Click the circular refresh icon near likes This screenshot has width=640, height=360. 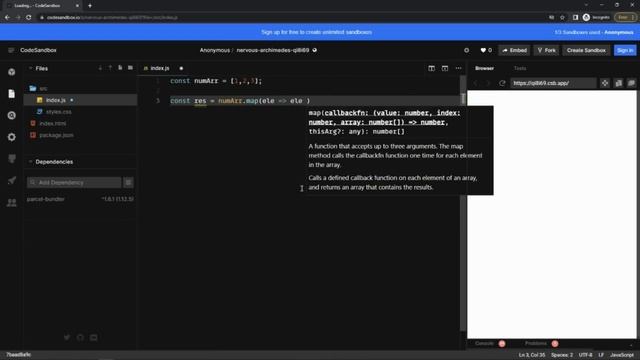[467, 50]
